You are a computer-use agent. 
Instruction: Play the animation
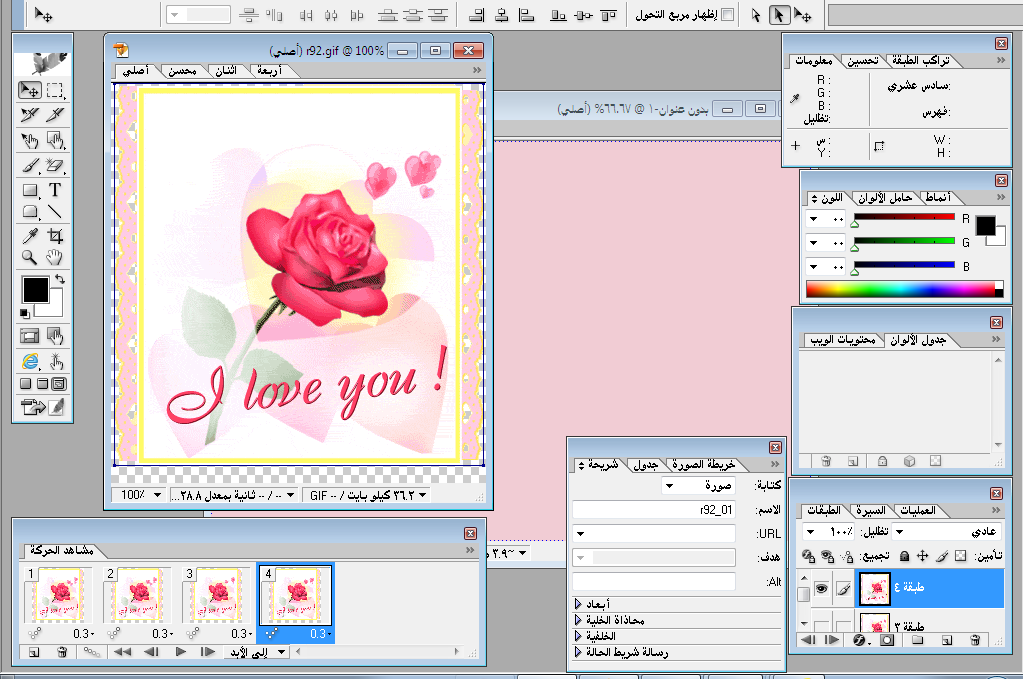click(x=181, y=652)
